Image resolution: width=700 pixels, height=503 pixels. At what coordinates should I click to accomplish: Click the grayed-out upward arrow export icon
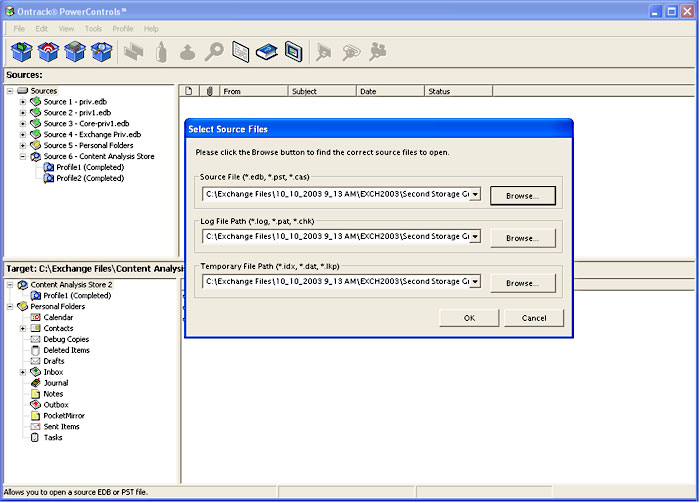pos(188,52)
